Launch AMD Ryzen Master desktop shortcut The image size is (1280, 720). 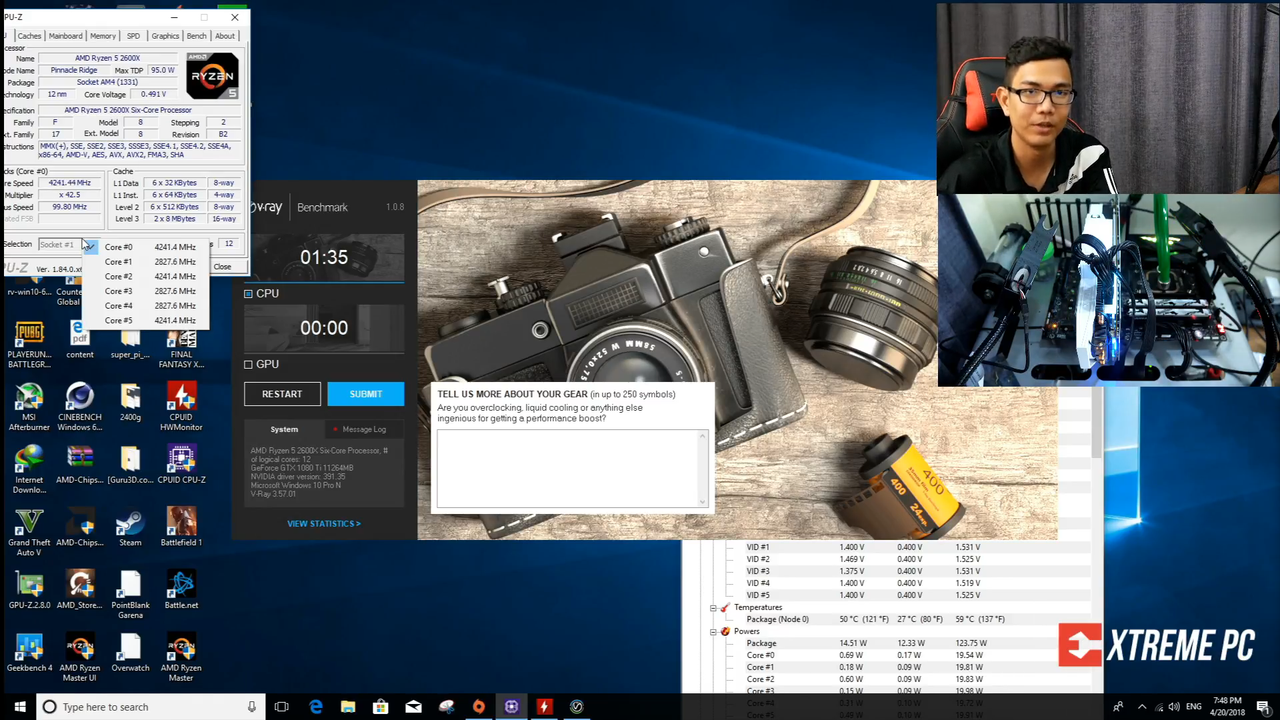click(181, 658)
